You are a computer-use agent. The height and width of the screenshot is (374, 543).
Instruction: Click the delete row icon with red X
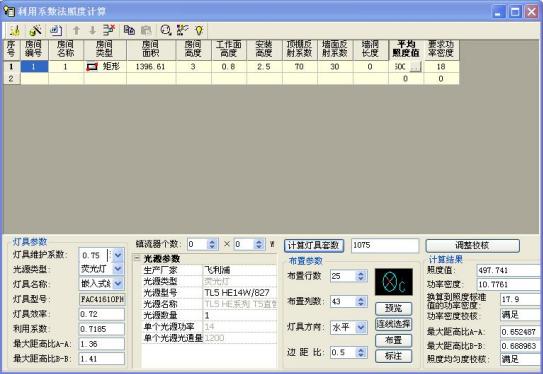(x=109, y=30)
